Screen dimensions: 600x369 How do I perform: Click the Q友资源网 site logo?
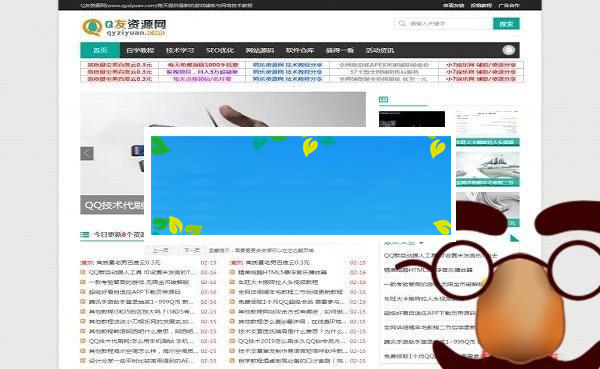pos(124,28)
